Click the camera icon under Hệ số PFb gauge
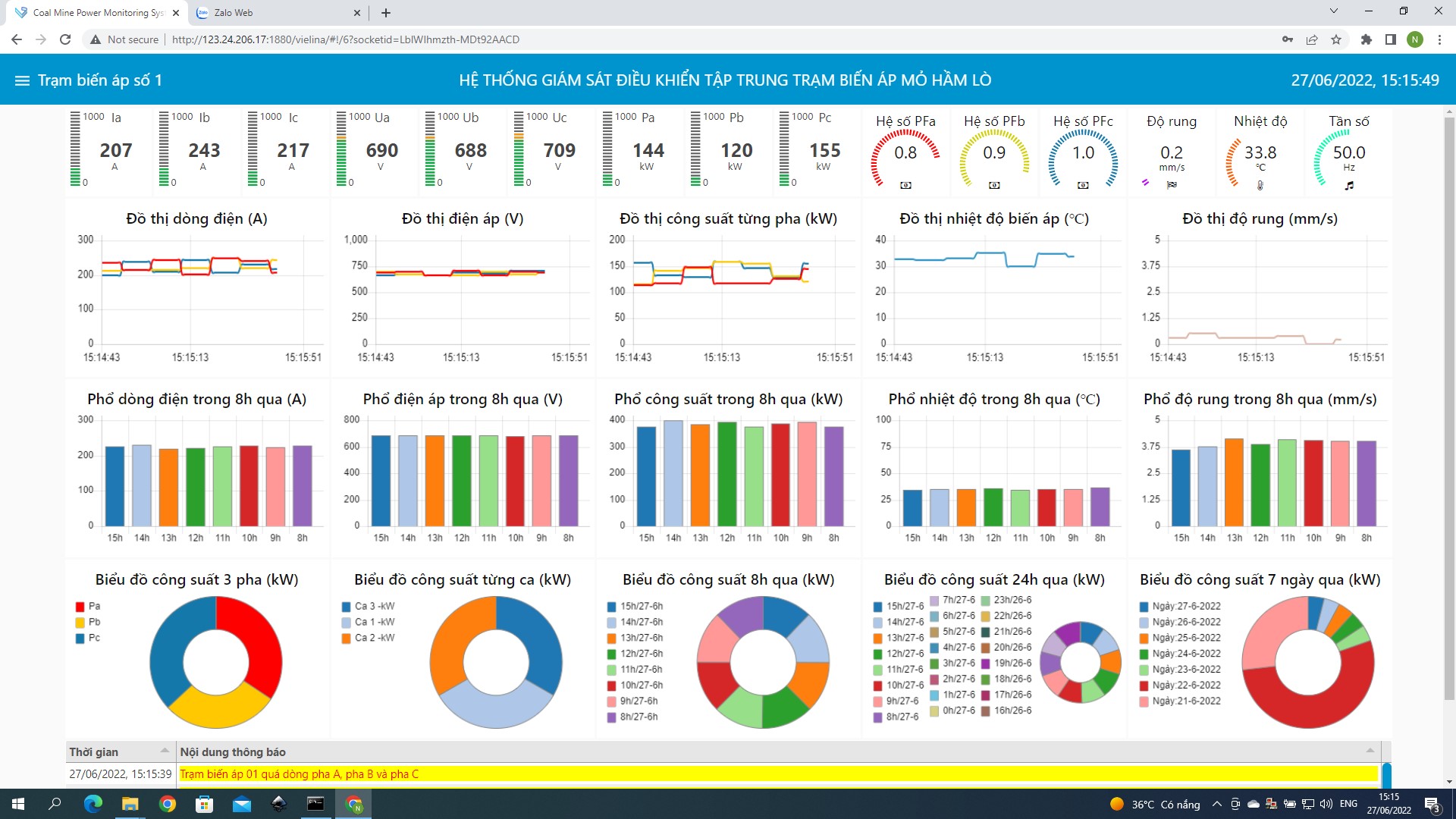Viewport: 1456px width, 819px height. click(x=994, y=185)
